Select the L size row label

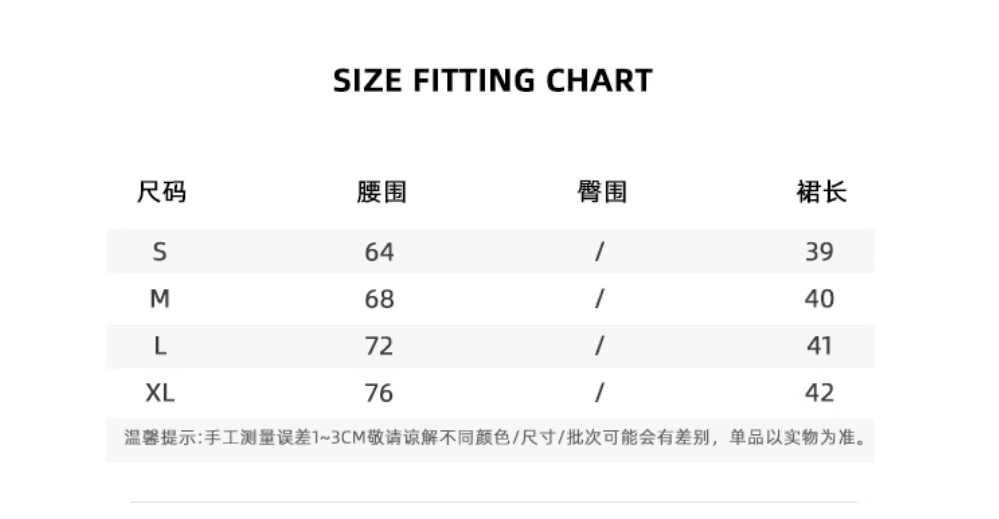point(160,346)
